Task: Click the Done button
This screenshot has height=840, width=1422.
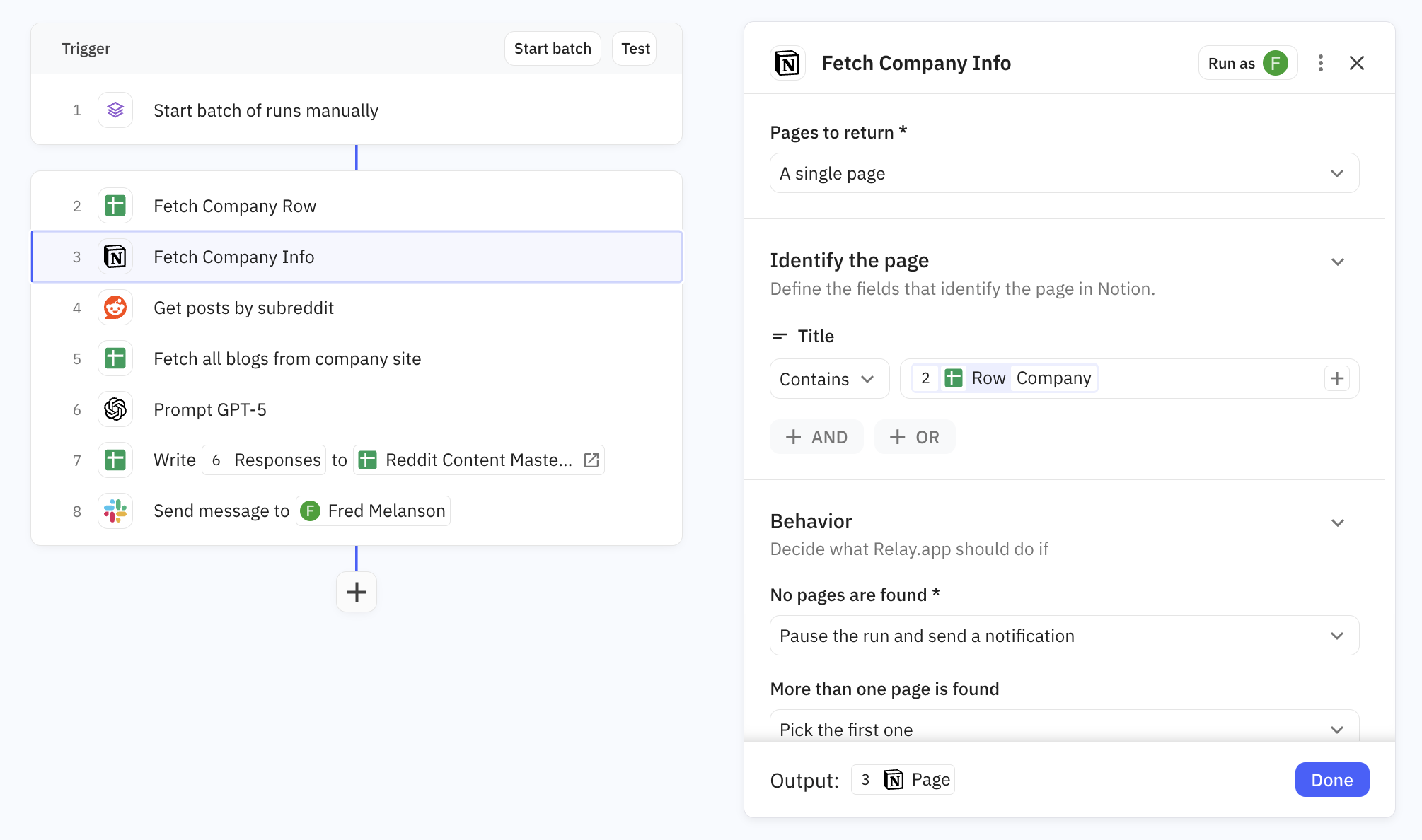Action: 1331,780
